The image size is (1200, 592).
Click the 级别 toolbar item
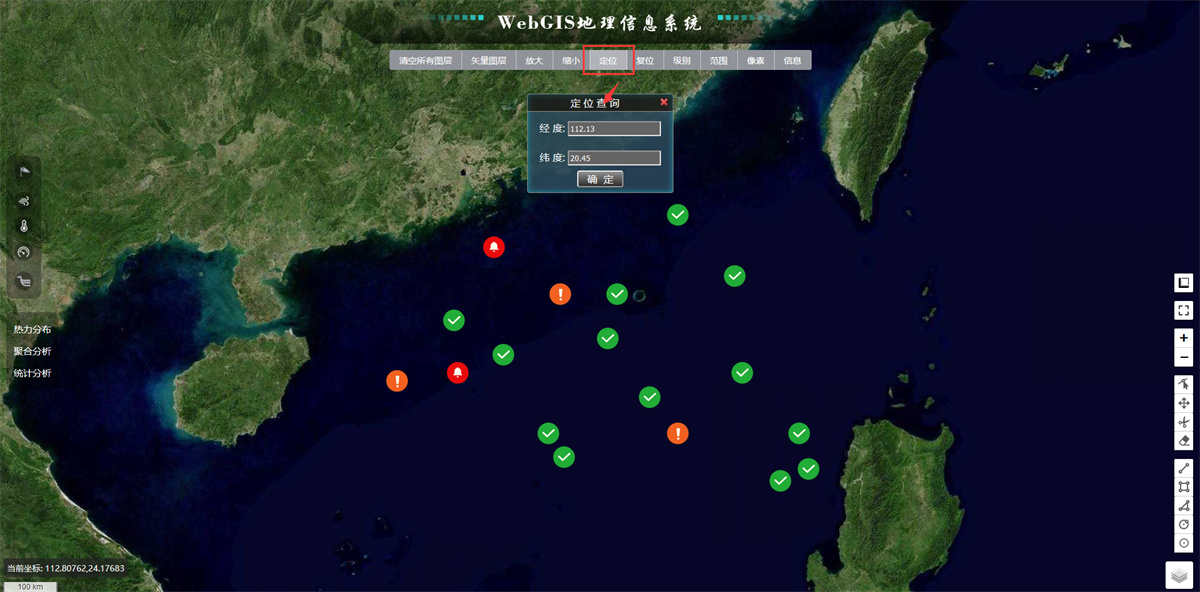[x=682, y=61]
